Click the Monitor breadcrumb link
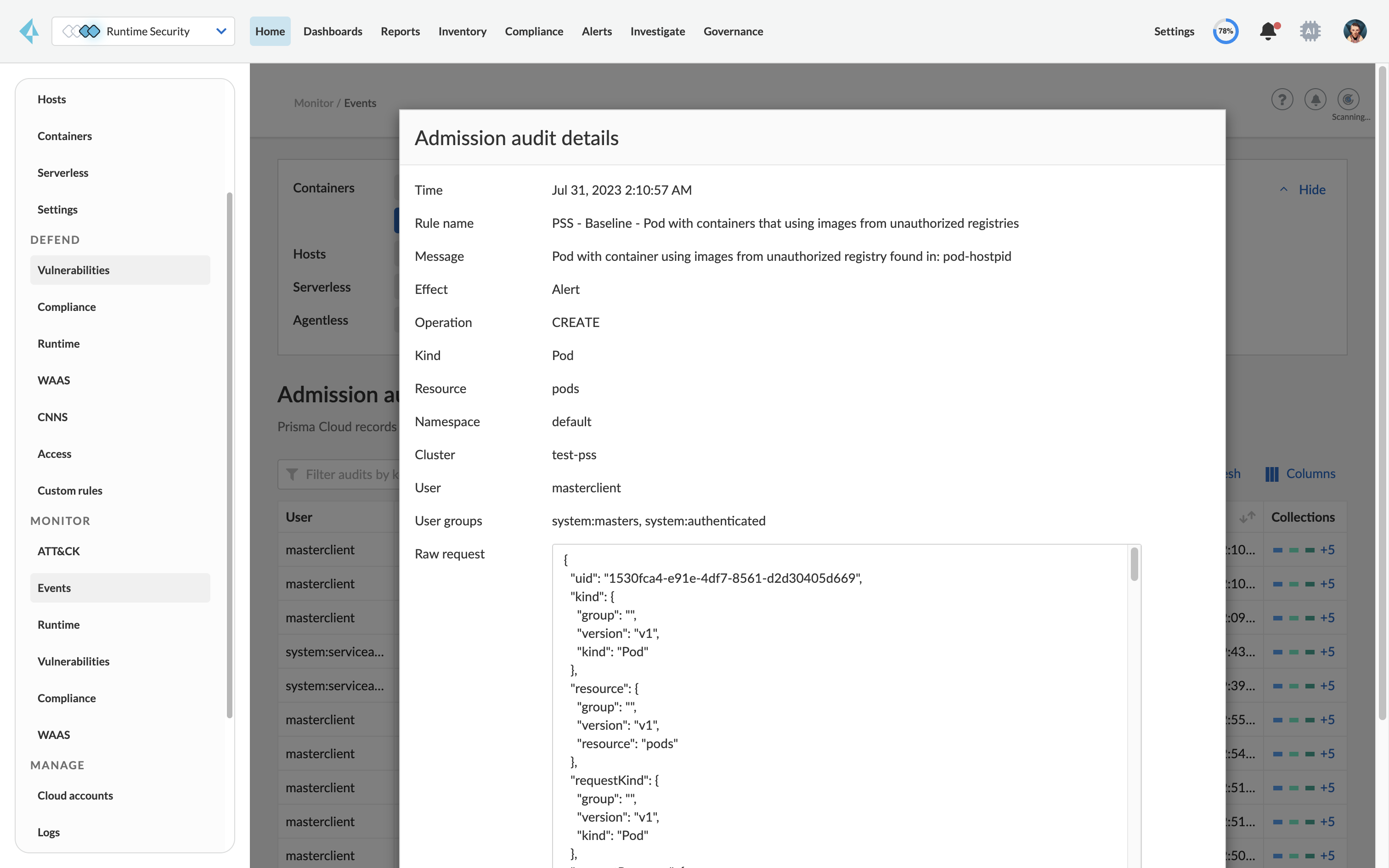Screen dimensions: 1389x868 click(x=313, y=103)
